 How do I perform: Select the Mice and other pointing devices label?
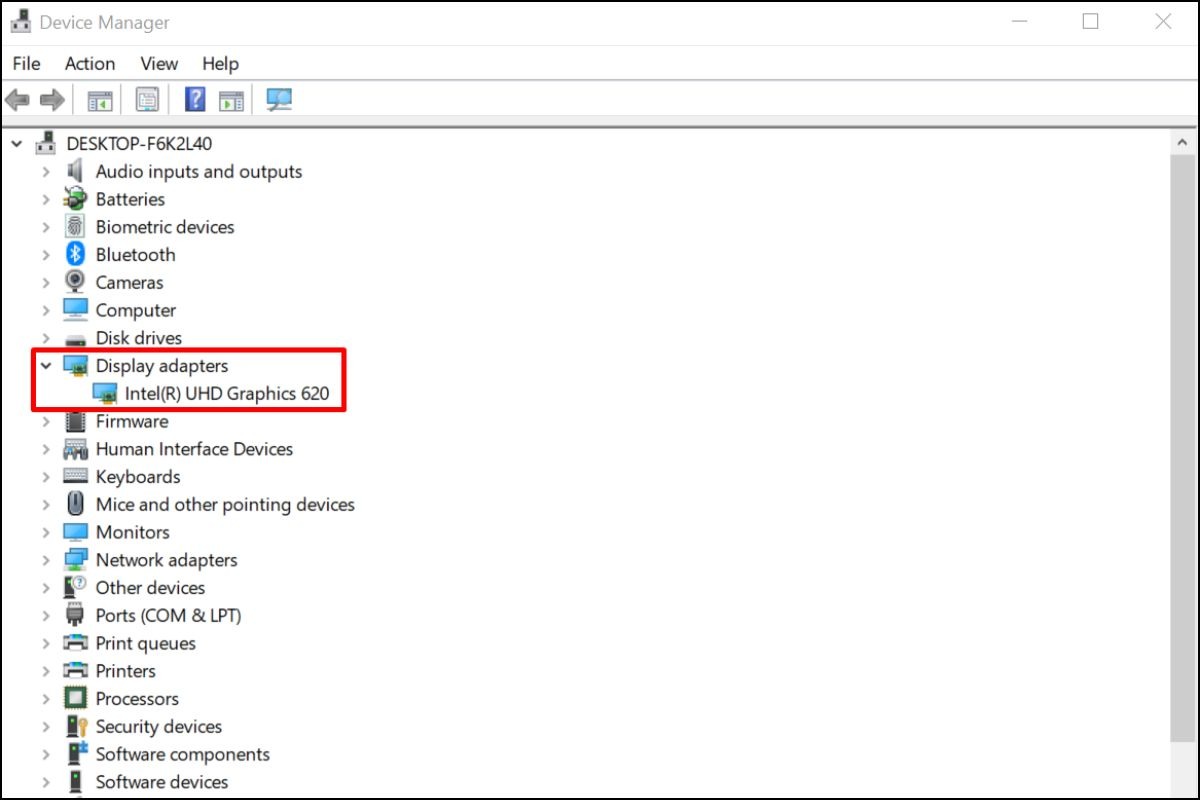tap(225, 504)
